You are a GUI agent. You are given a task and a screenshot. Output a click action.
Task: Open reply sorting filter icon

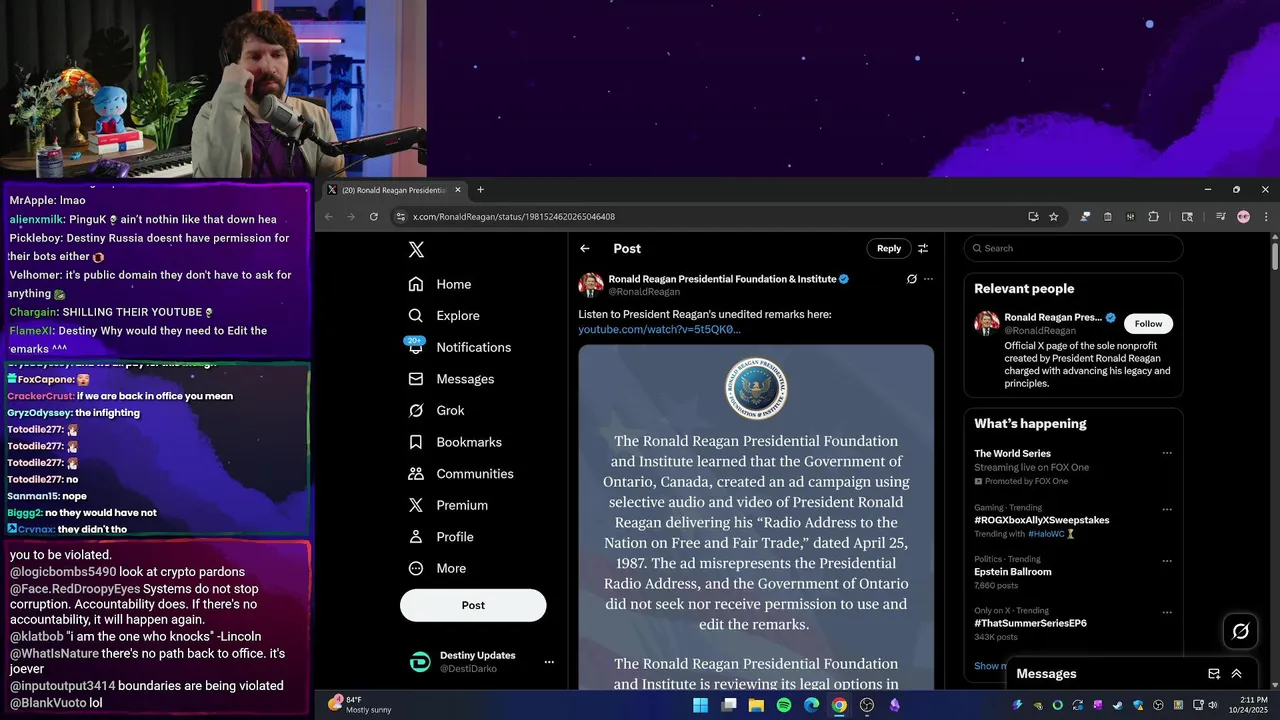923,248
